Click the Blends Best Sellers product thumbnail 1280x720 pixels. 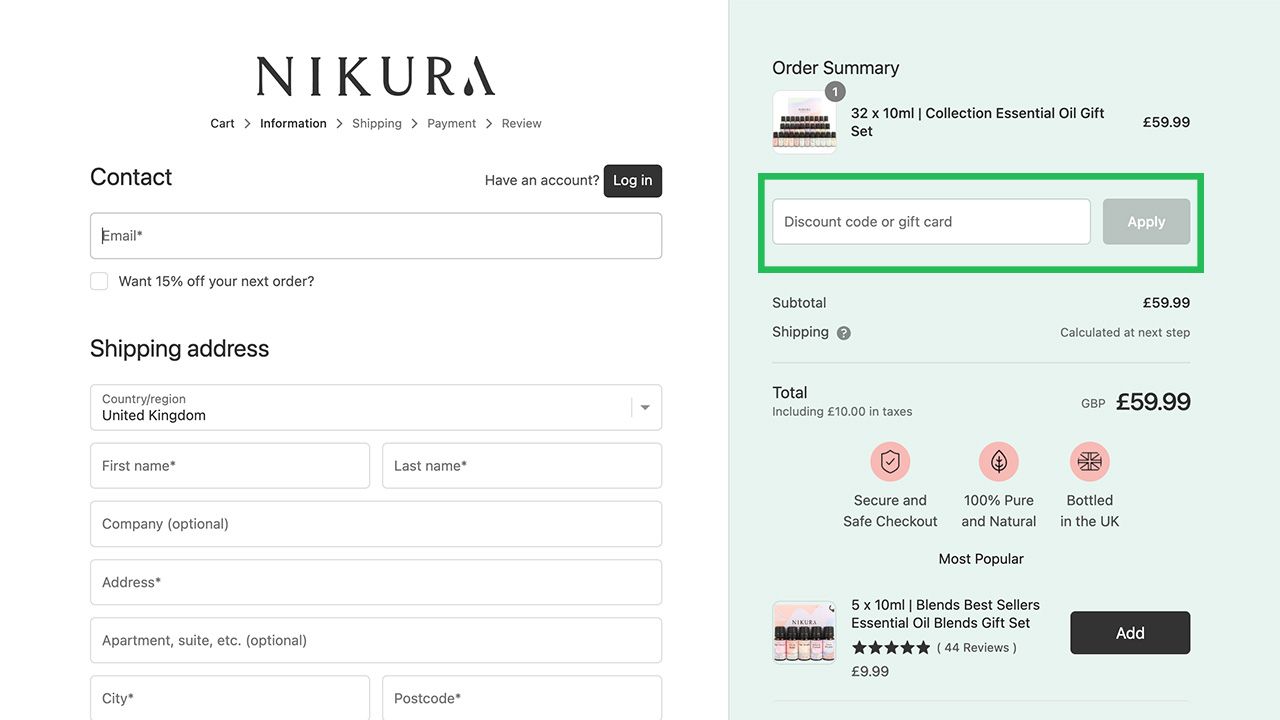click(x=804, y=632)
